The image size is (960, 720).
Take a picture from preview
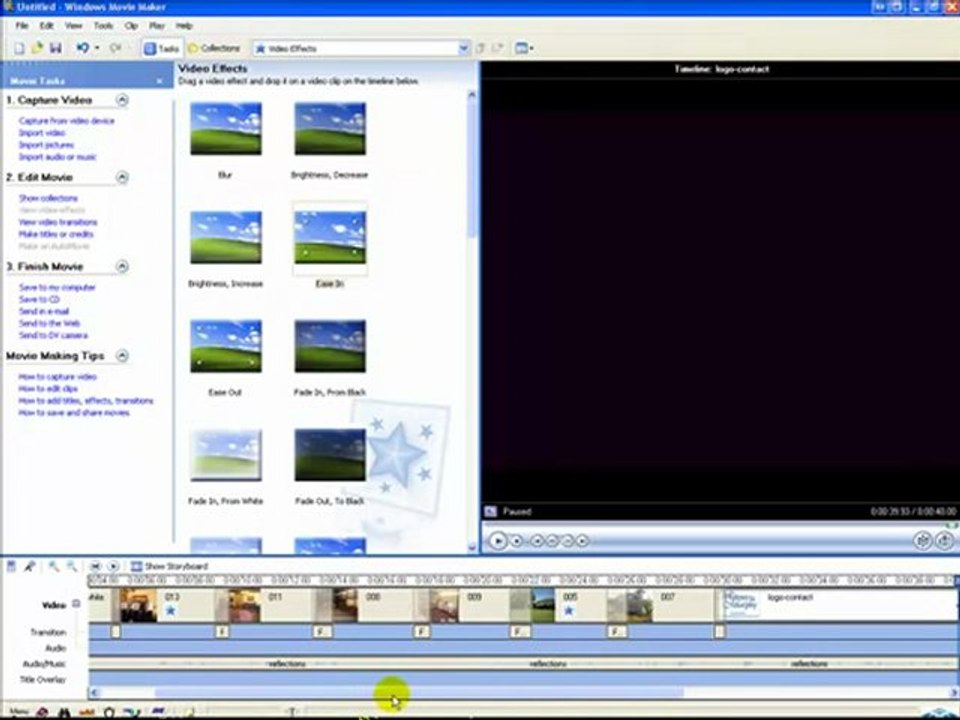tap(944, 541)
